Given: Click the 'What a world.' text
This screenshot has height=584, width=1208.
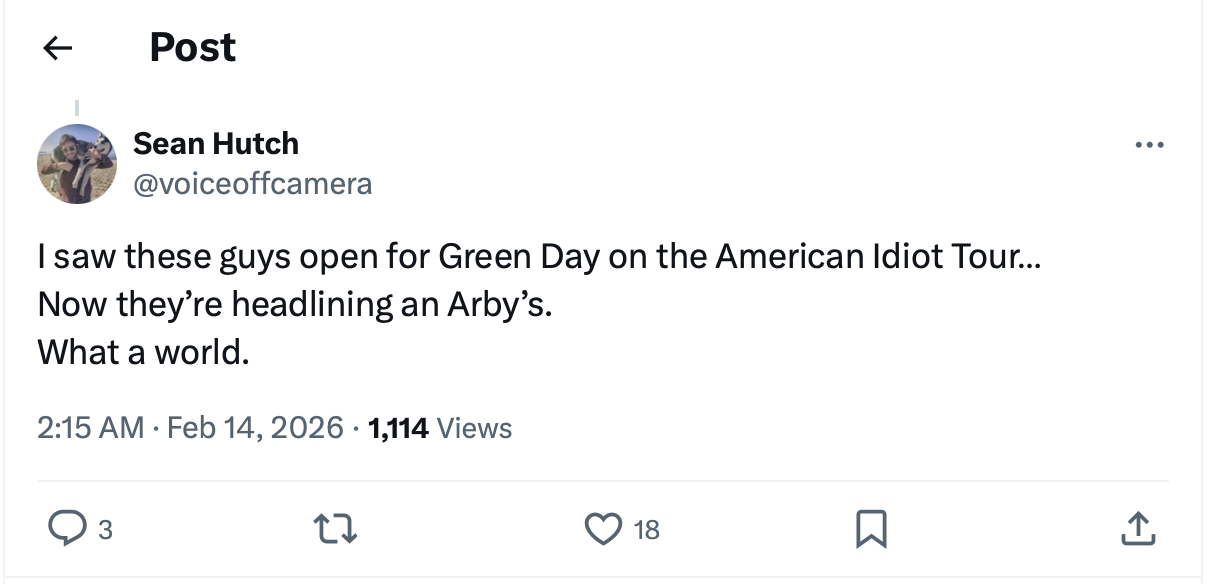Looking at the screenshot, I should point(143,352).
